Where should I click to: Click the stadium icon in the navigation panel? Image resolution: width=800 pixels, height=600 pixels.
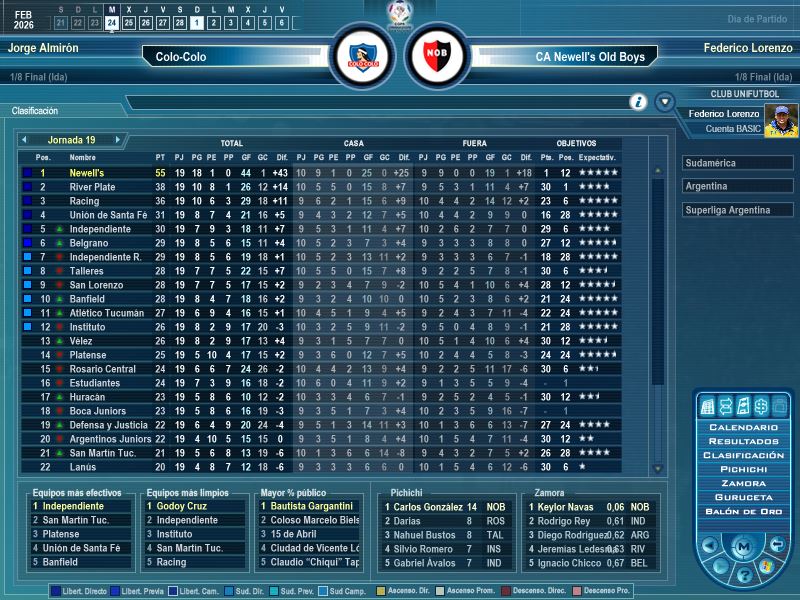click(709, 406)
